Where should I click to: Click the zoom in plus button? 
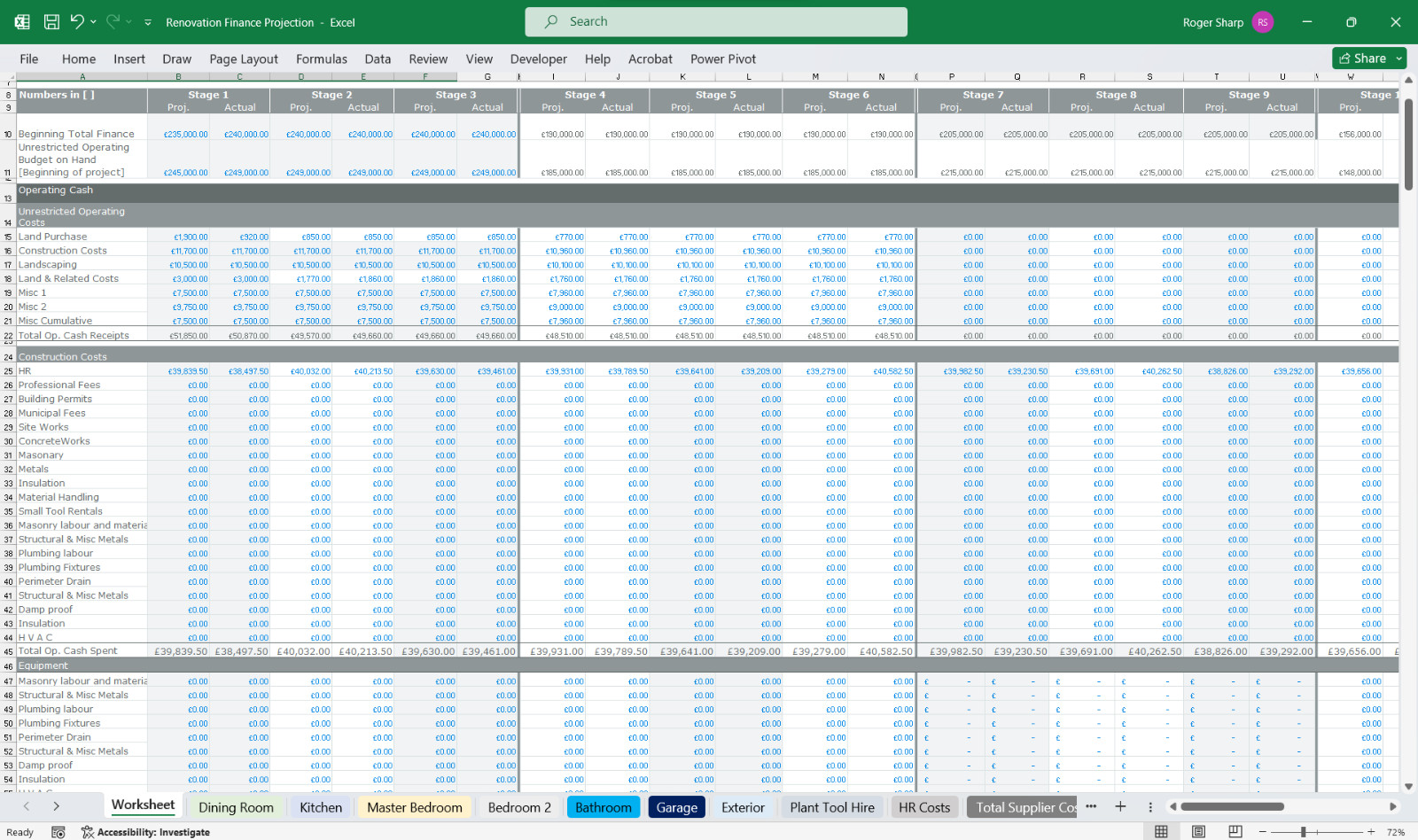coord(1371,831)
